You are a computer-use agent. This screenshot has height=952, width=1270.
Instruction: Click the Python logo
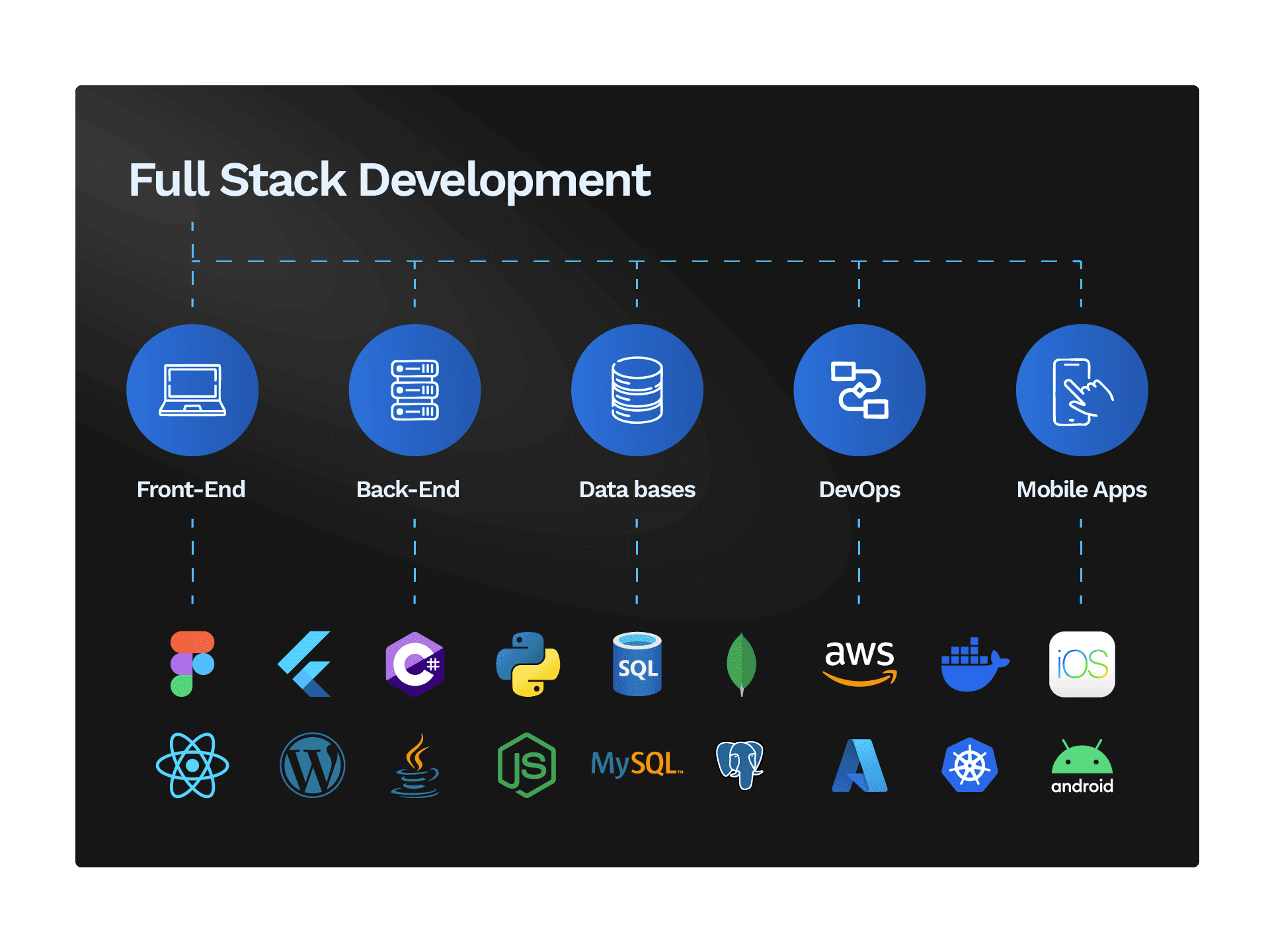[528, 664]
